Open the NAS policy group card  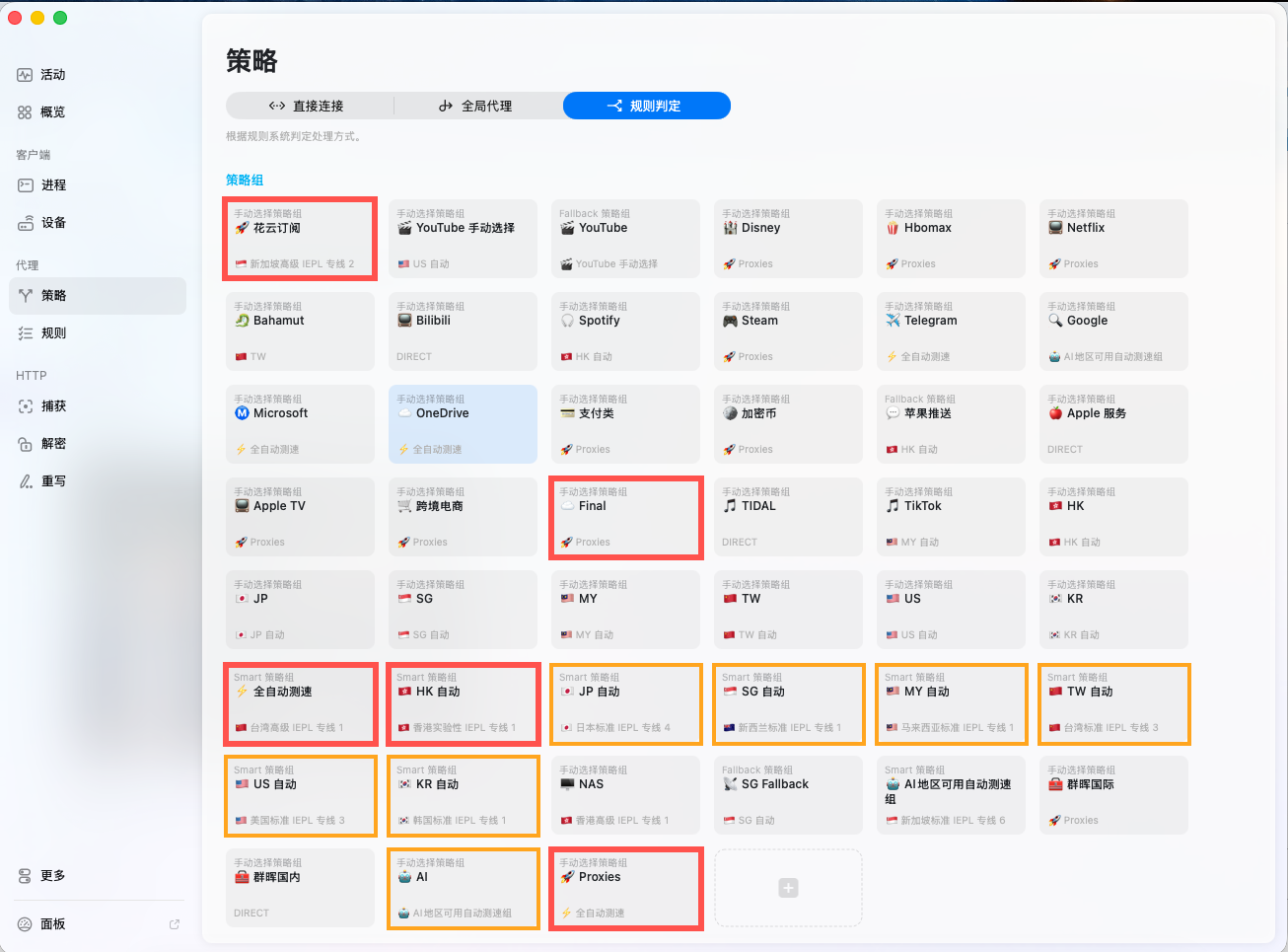coord(625,795)
